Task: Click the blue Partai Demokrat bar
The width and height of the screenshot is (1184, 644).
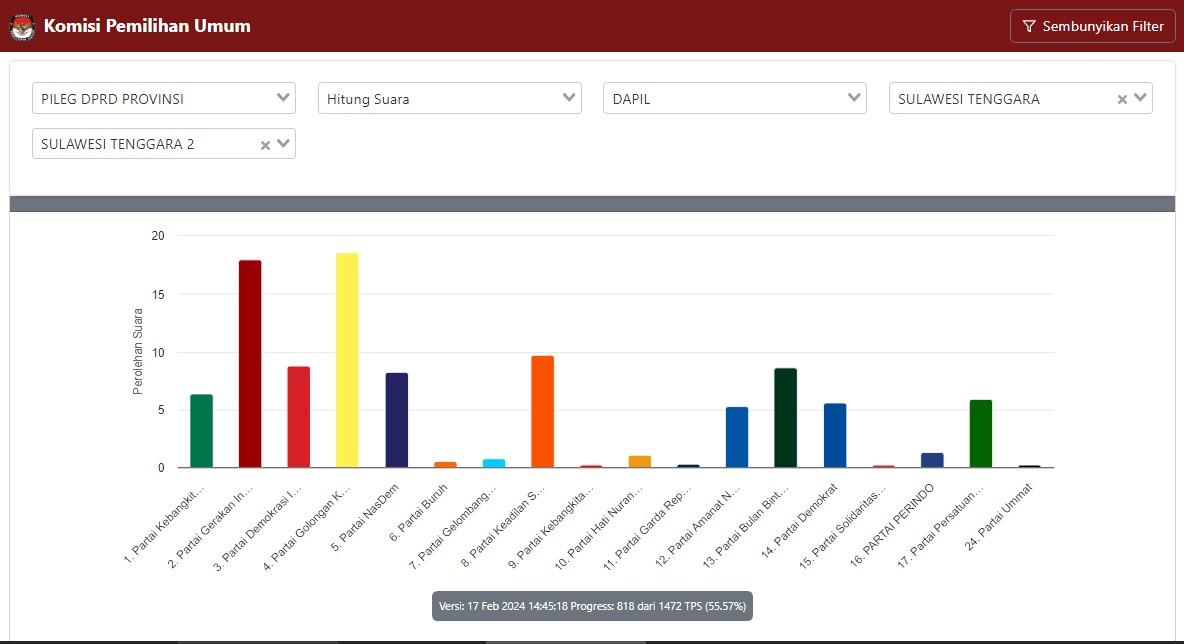Action: click(835, 435)
